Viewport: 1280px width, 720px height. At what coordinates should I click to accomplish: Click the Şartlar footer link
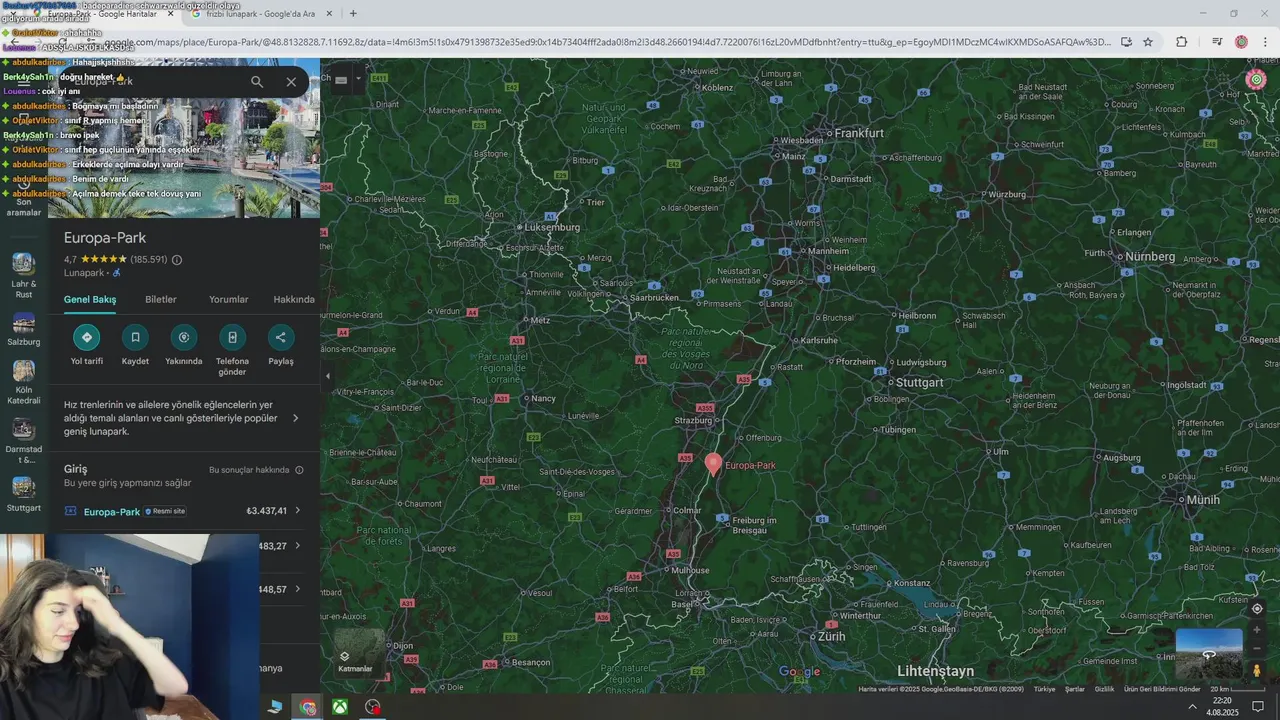(1075, 689)
